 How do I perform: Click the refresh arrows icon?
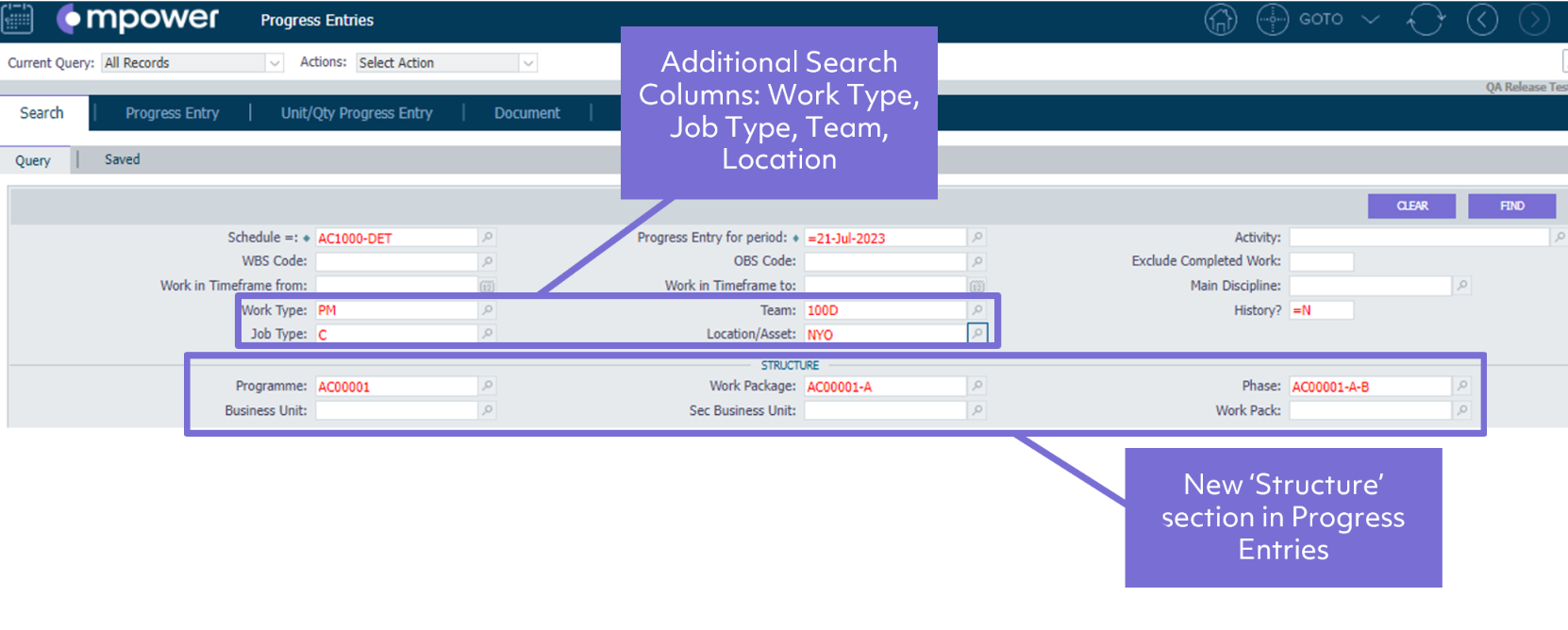1426,20
